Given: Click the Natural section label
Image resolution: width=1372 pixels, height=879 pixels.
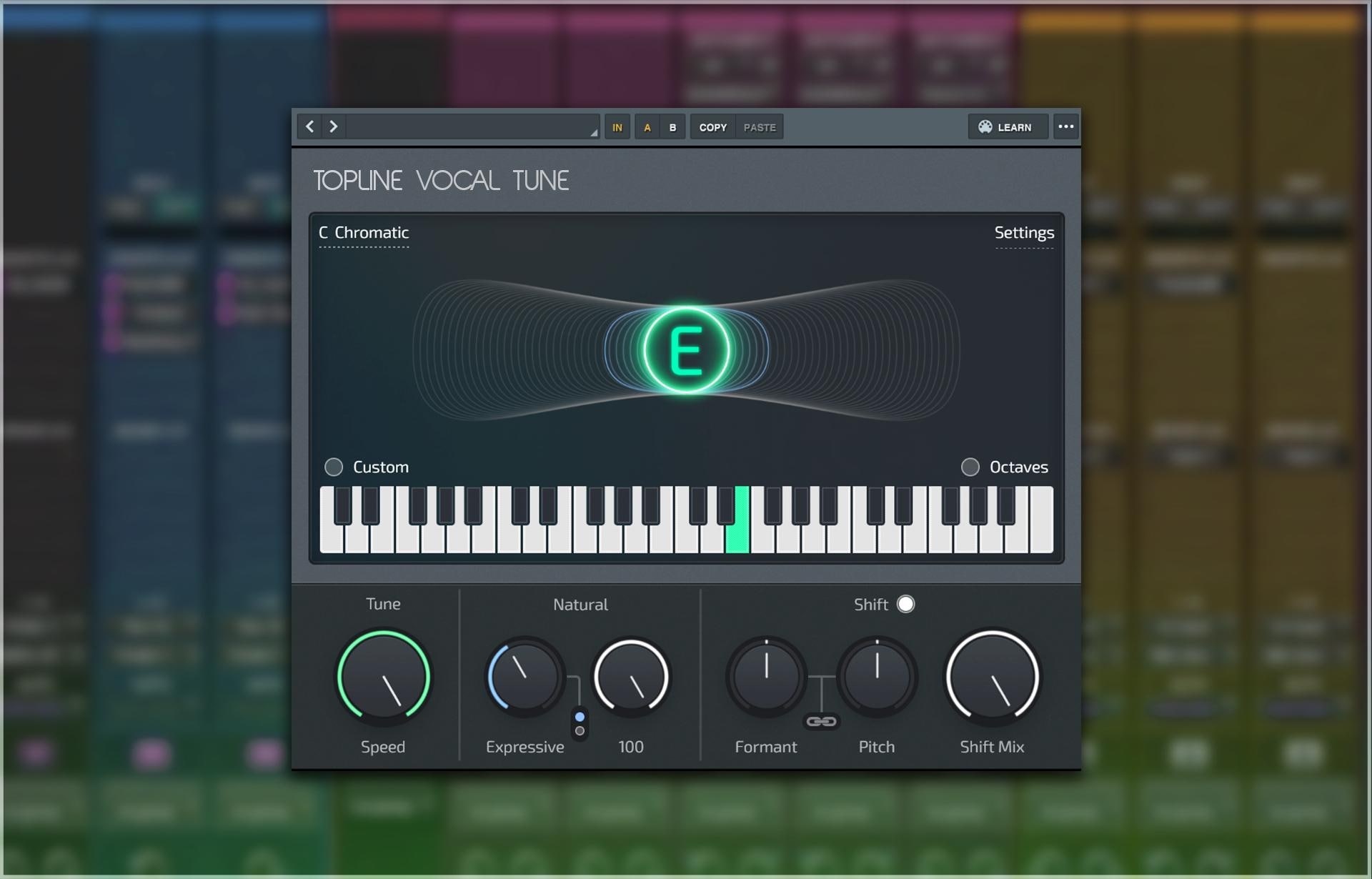Looking at the screenshot, I should pos(580,605).
